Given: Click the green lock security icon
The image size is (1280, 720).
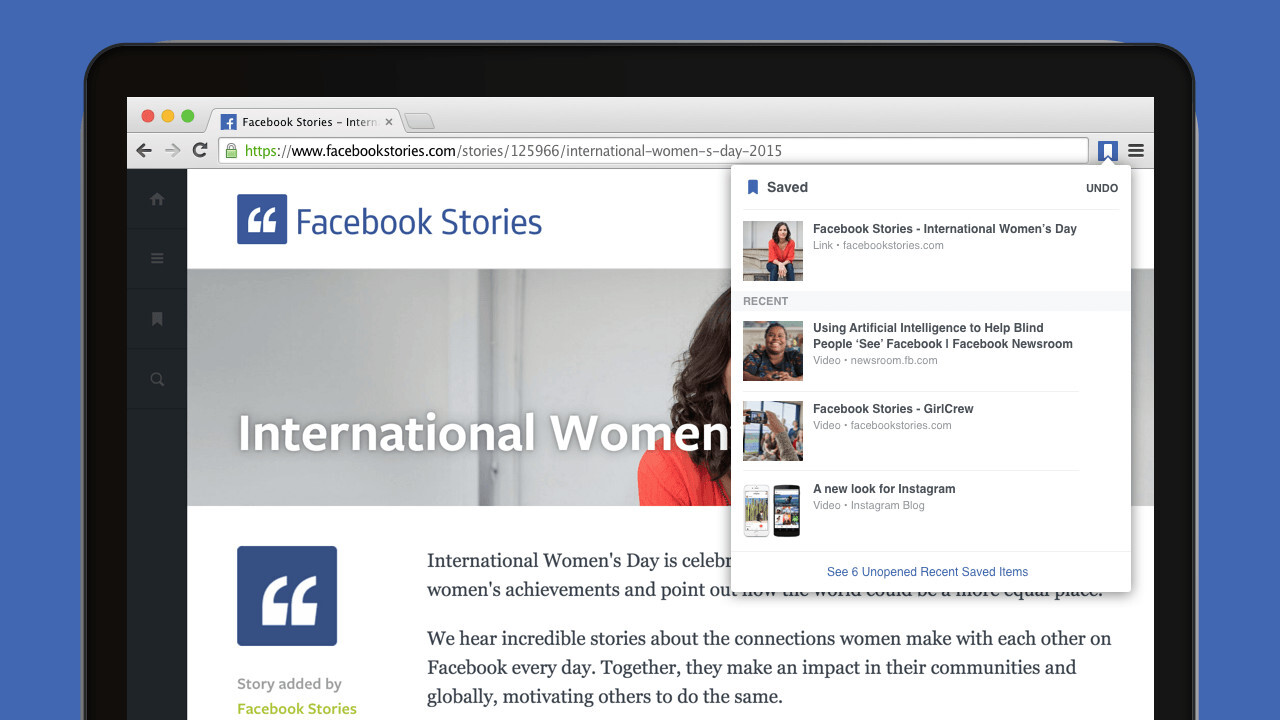Looking at the screenshot, I should (x=231, y=151).
